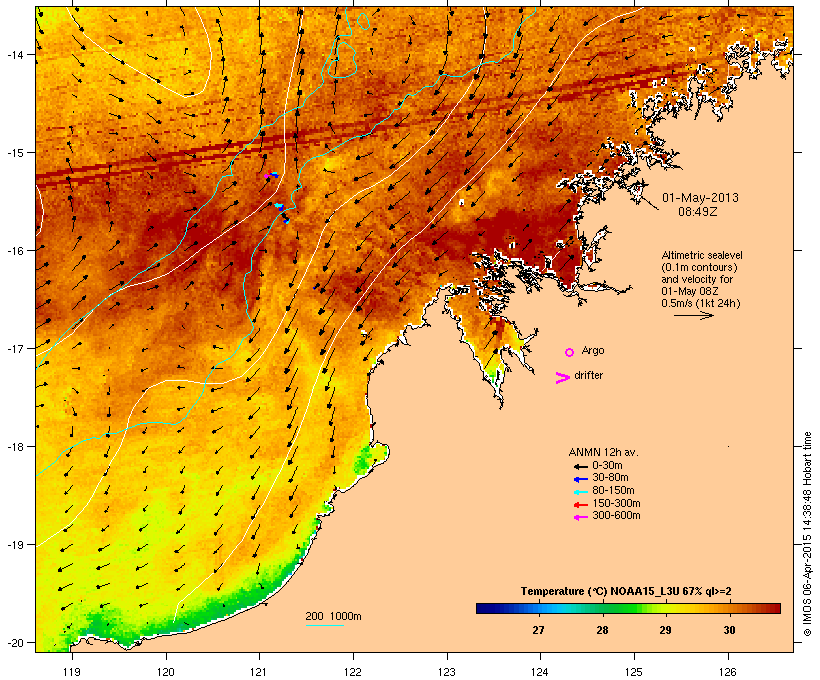This screenshot has height=680, width=820.
Task: Click the magenta 300-600m legend arrow
Action: (580, 517)
